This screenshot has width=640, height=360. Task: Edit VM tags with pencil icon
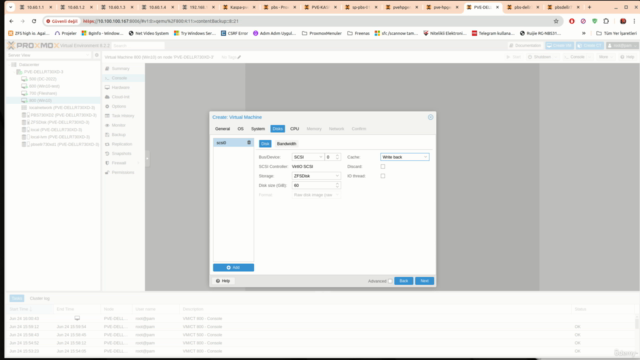tap(239, 57)
